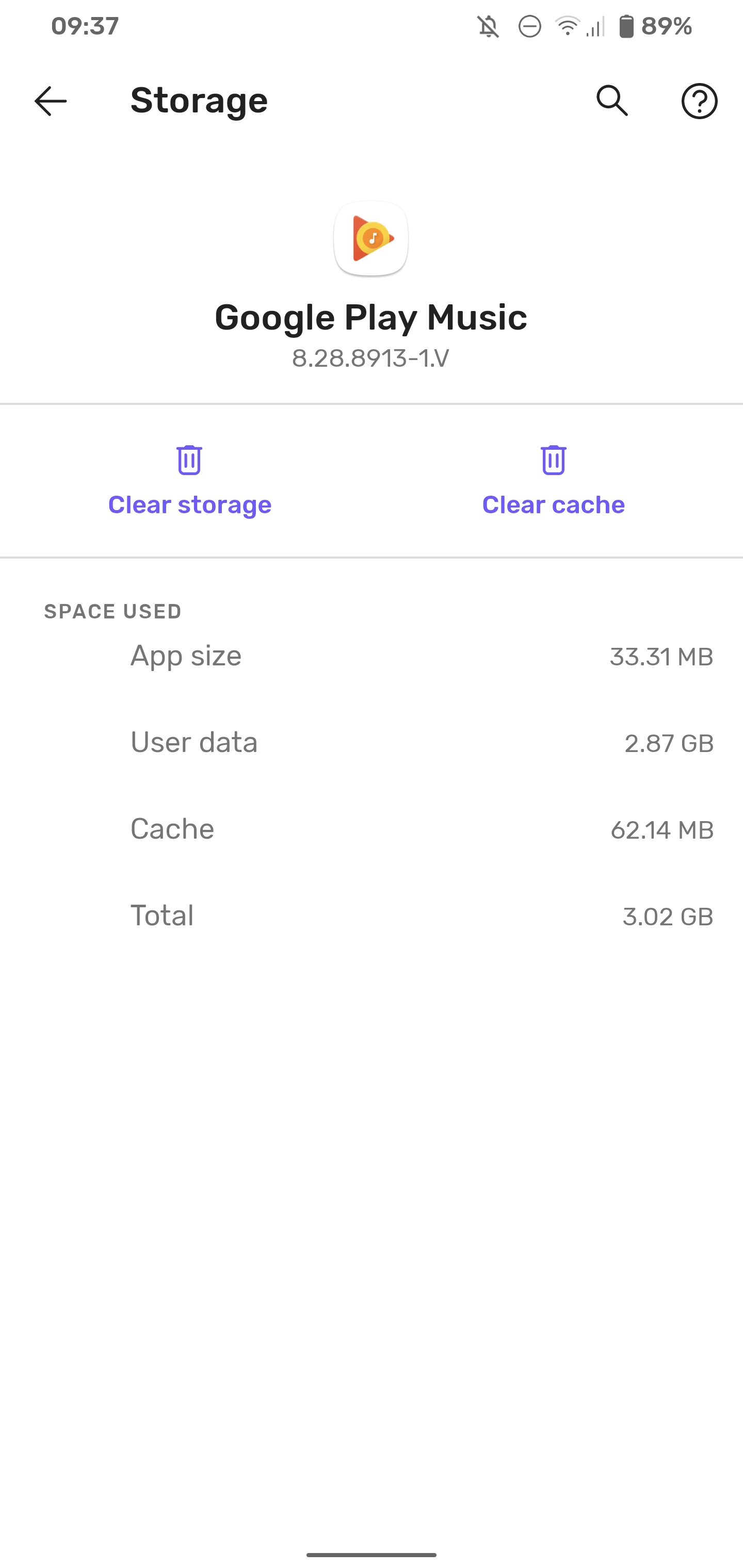Open search with the magnifier icon
Image resolution: width=743 pixels, height=1568 pixels.
point(611,101)
